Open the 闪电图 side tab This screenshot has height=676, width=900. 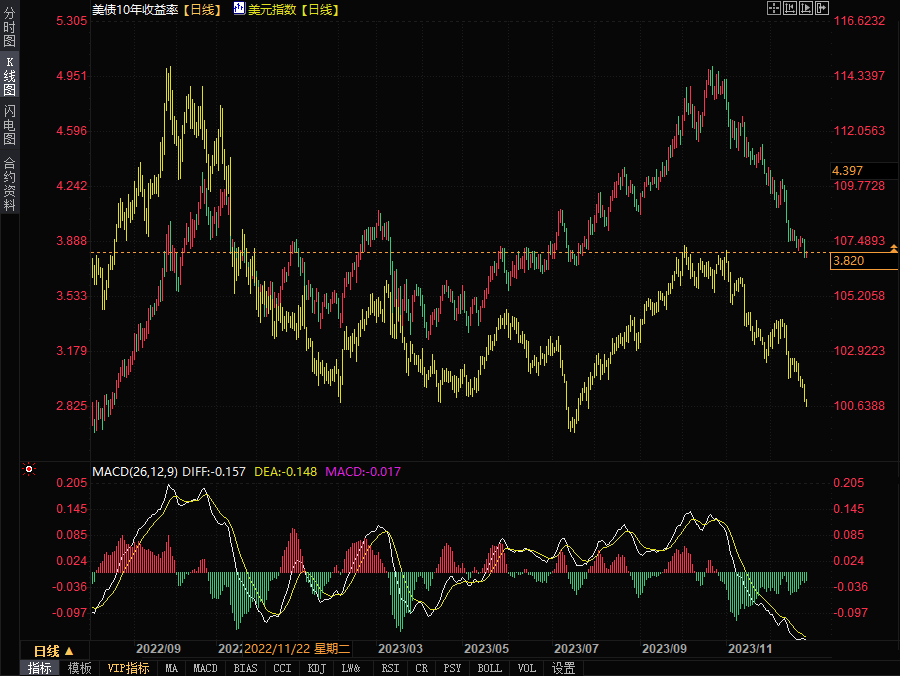[9, 125]
